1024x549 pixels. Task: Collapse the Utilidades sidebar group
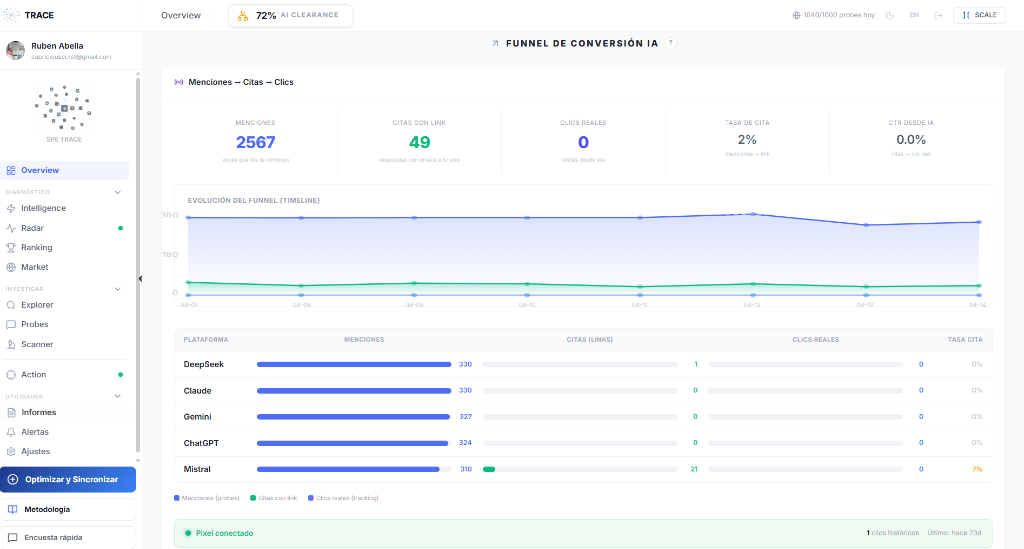(x=117, y=396)
